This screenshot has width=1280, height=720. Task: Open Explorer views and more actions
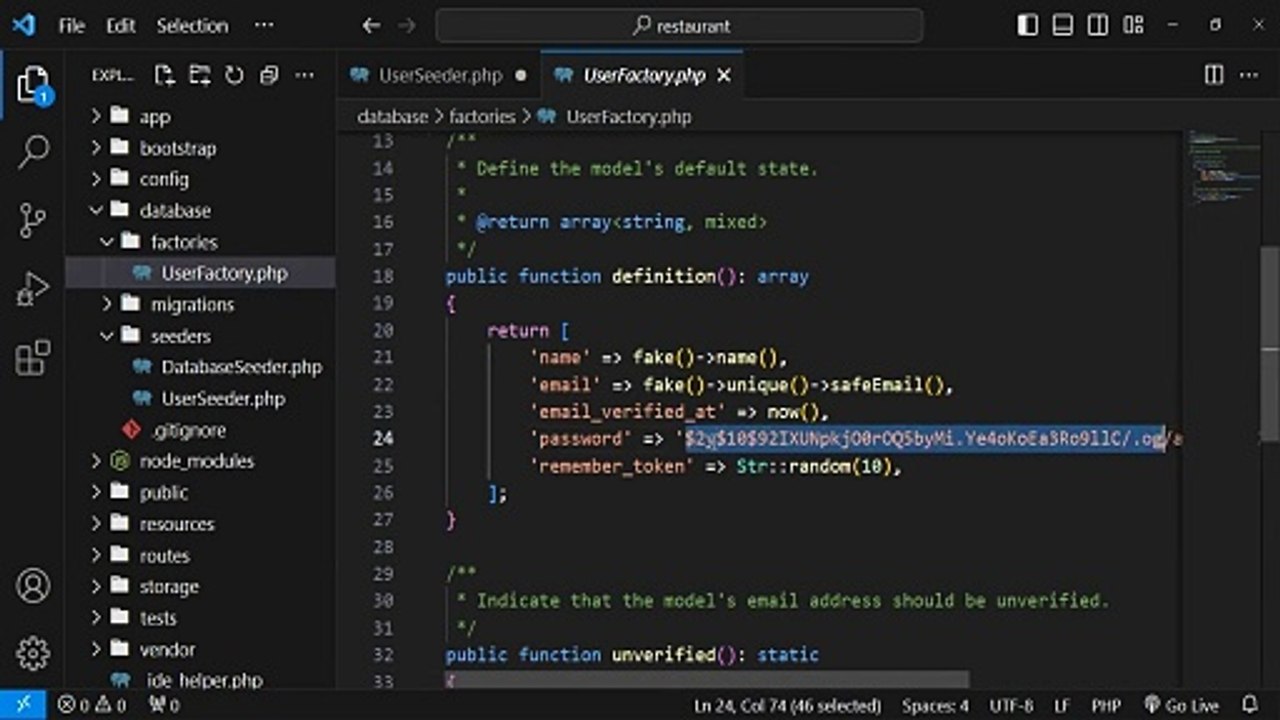tap(304, 75)
